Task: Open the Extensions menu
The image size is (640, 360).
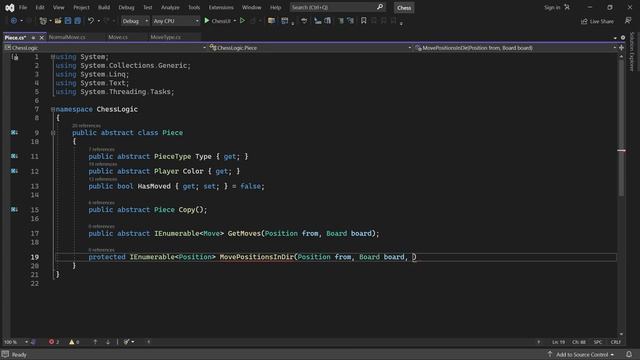Action: (x=221, y=7)
